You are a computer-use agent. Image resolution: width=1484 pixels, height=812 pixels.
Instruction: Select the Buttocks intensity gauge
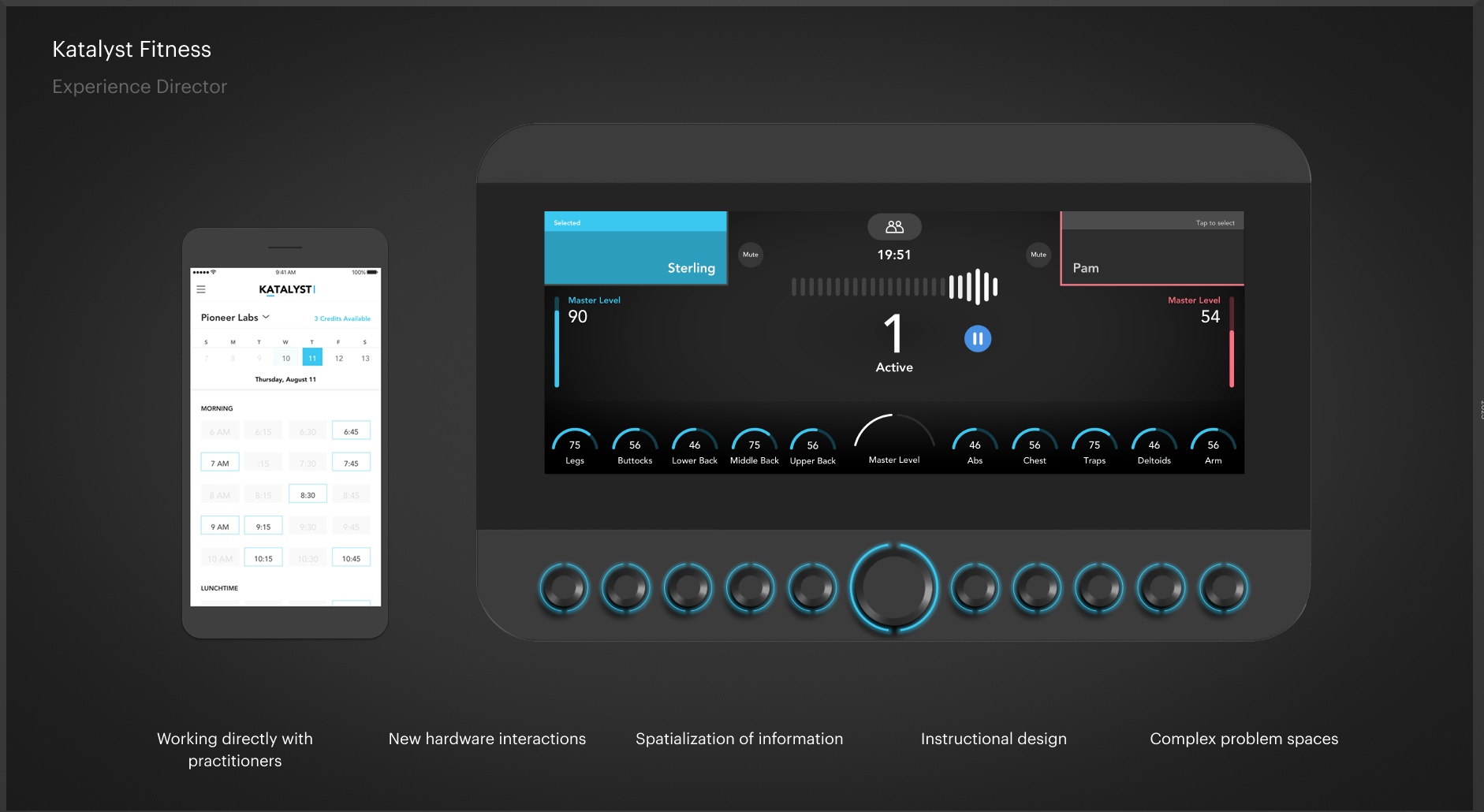point(635,446)
